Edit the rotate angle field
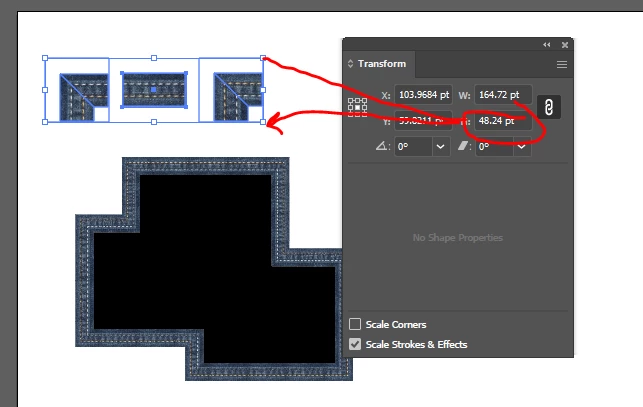643x407 pixels. coord(413,146)
